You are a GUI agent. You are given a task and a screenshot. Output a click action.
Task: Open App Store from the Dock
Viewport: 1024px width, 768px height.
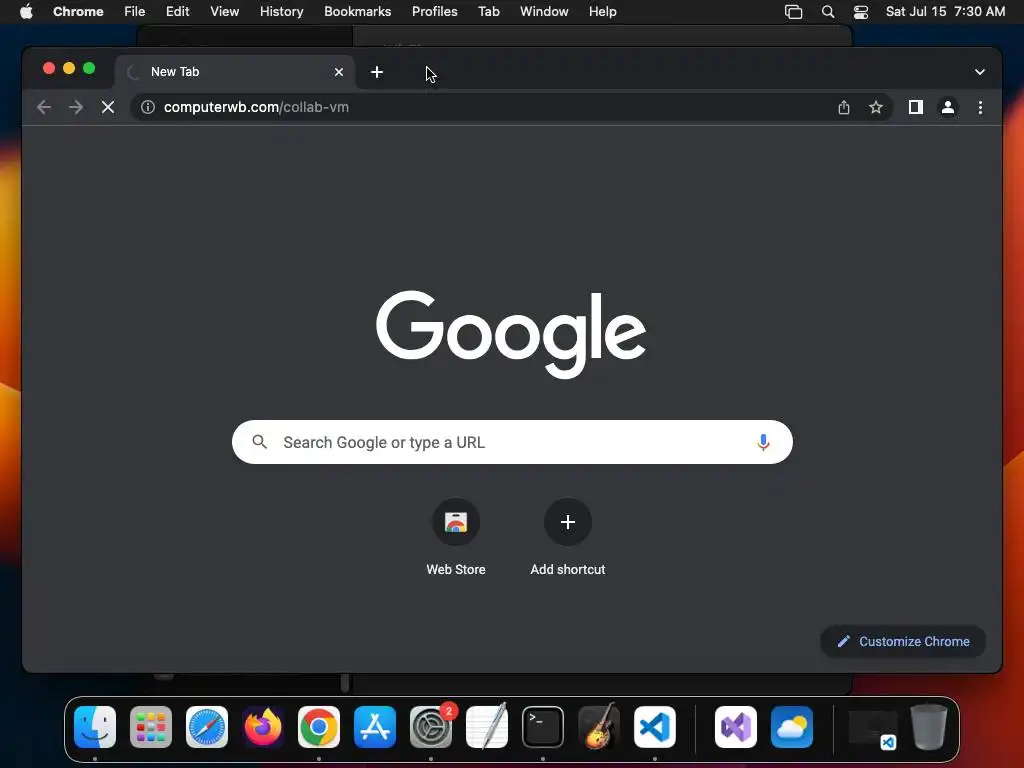pyautogui.click(x=375, y=727)
